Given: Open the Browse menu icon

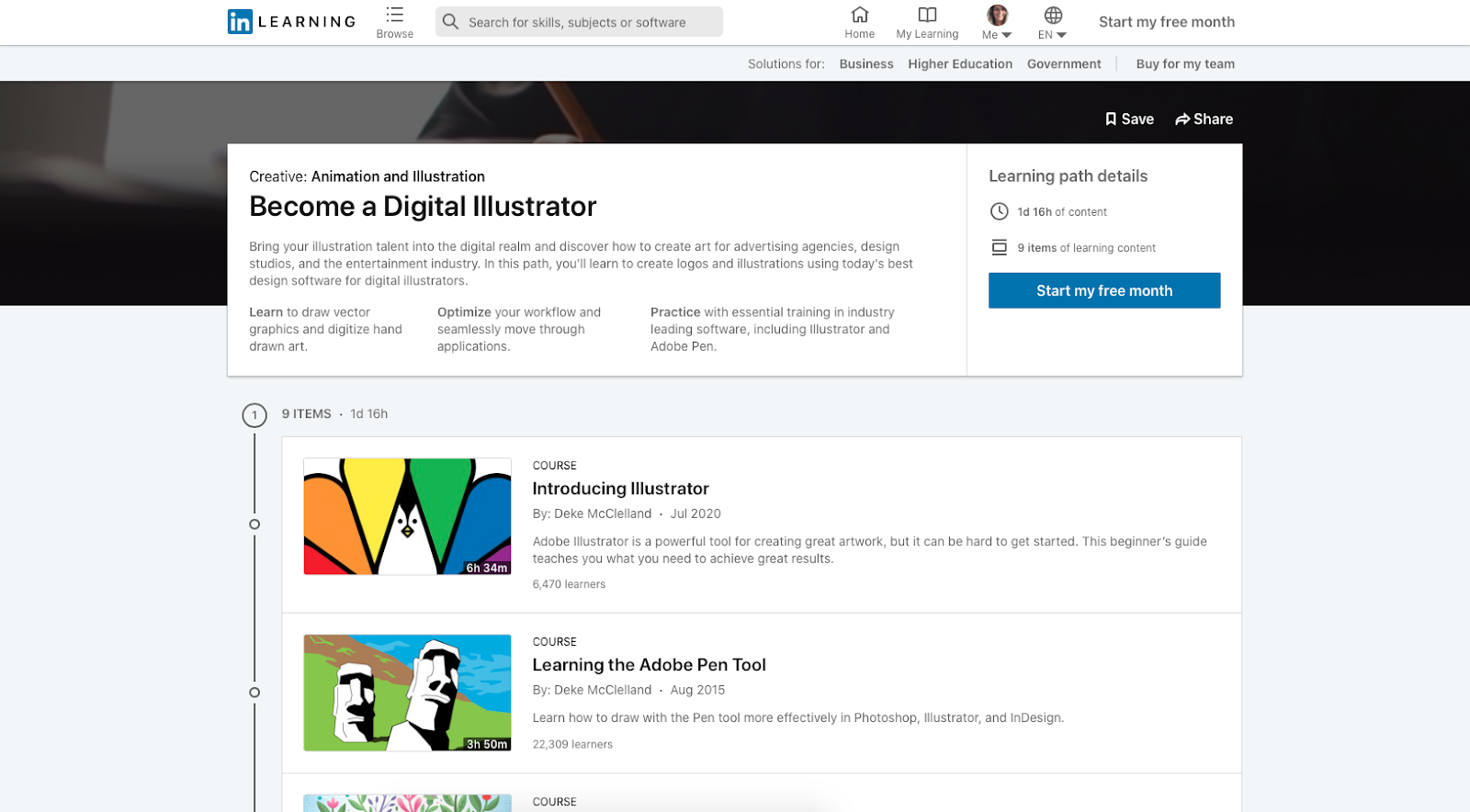Looking at the screenshot, I should tap(395, 15).
